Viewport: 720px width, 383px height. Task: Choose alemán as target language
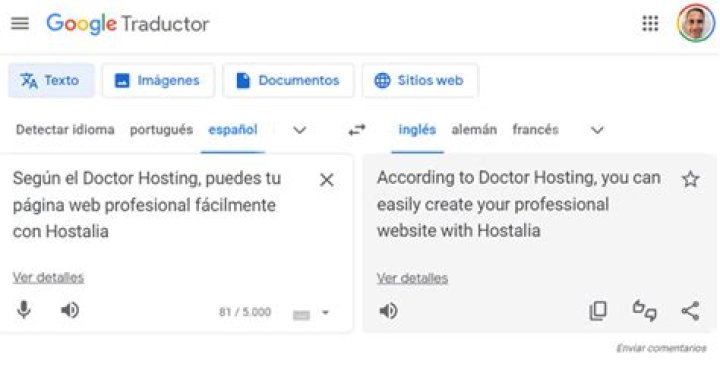[x=474, y=130]
